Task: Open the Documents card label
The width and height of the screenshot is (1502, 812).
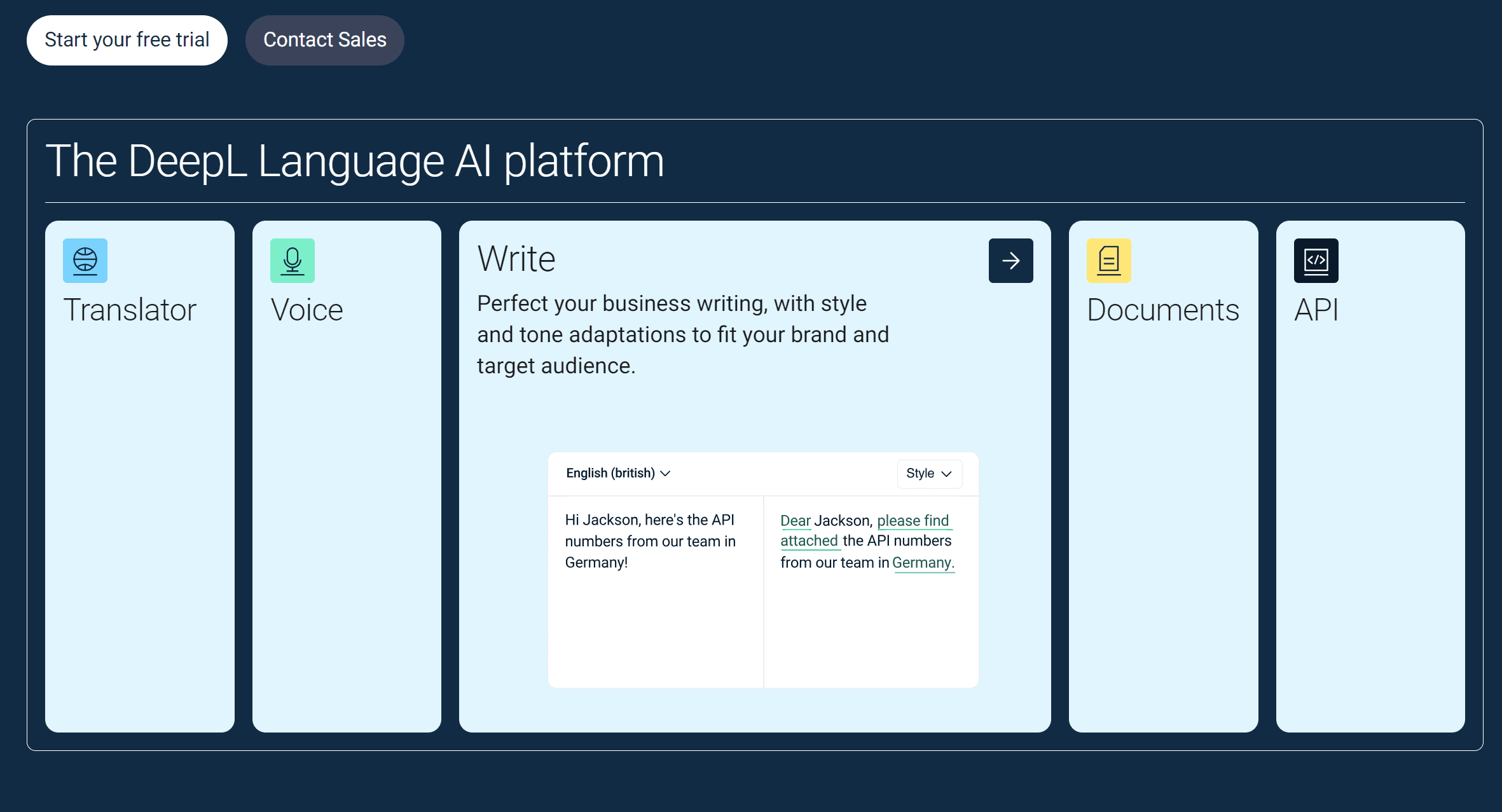Action: point(1162,310)
